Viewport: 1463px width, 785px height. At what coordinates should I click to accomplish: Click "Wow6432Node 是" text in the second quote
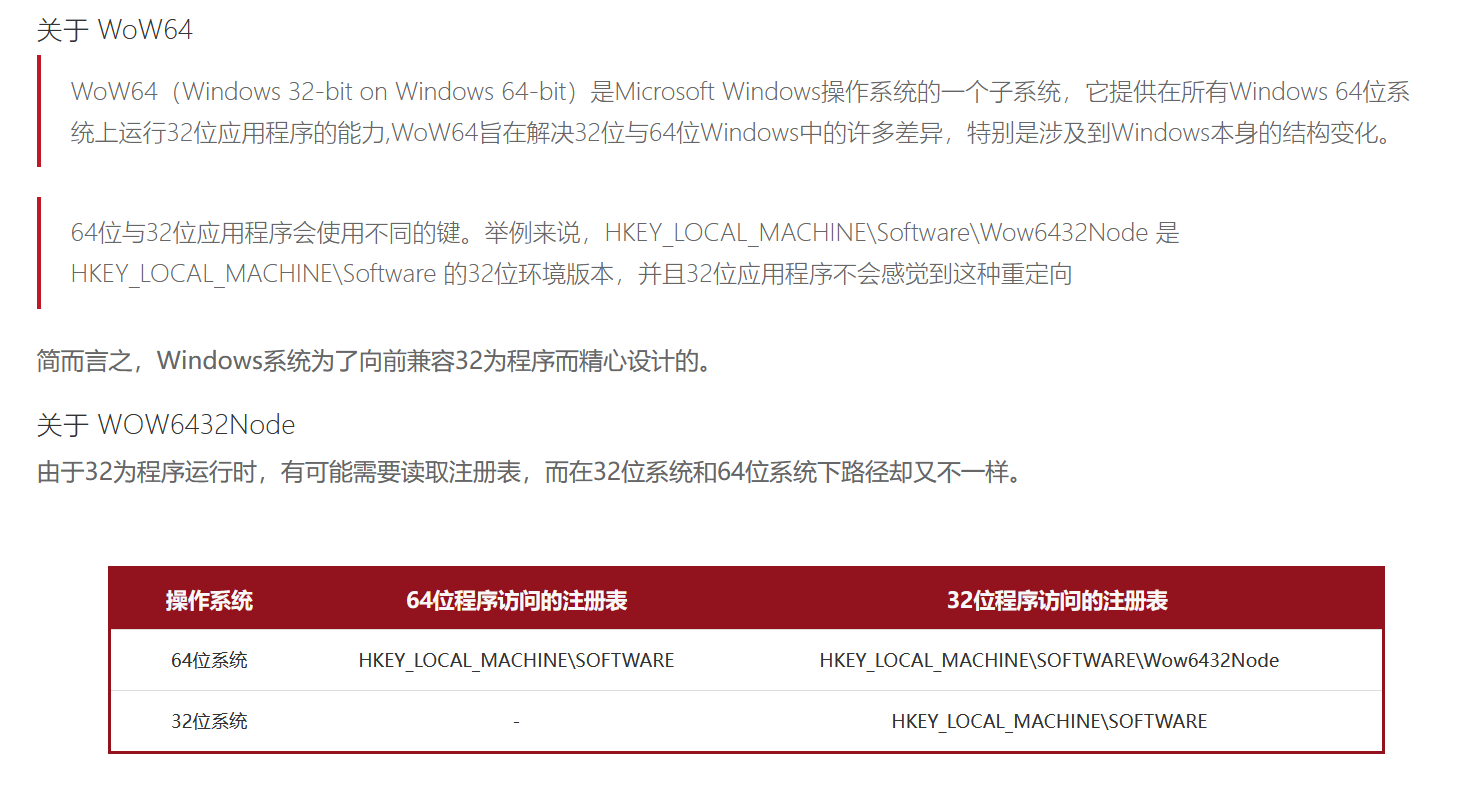click(1080, 233)
